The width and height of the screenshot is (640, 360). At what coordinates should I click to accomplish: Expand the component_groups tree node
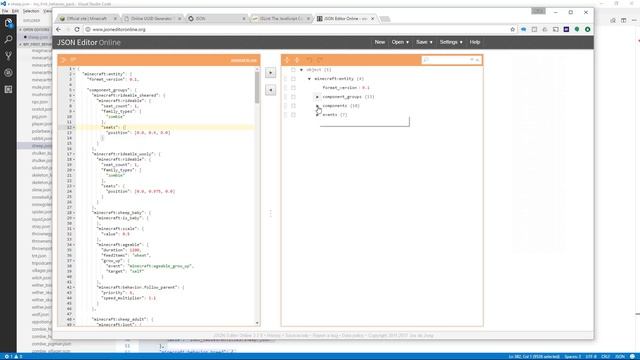[317, 97]
